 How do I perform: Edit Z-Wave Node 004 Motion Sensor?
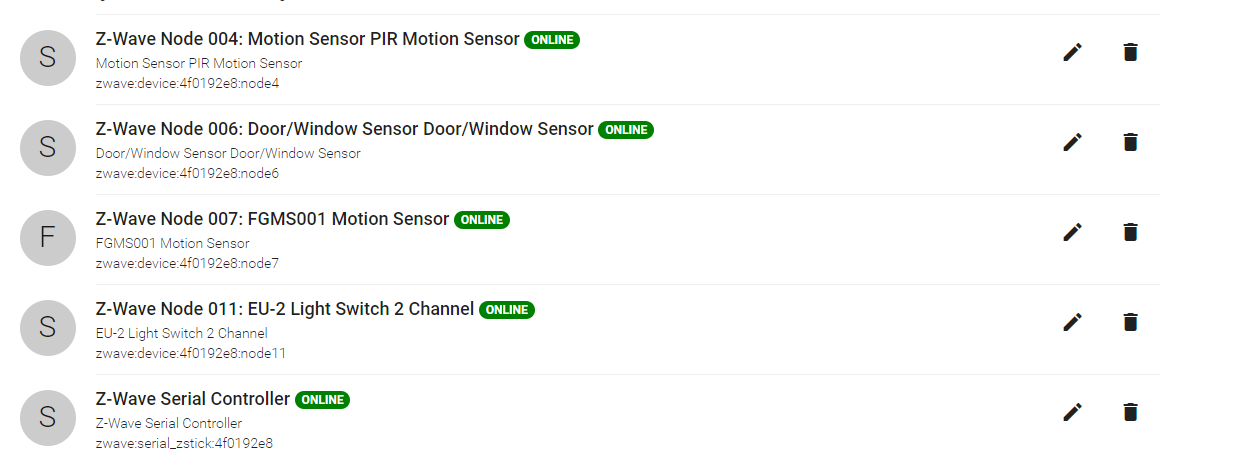(x=1072, y=52)
